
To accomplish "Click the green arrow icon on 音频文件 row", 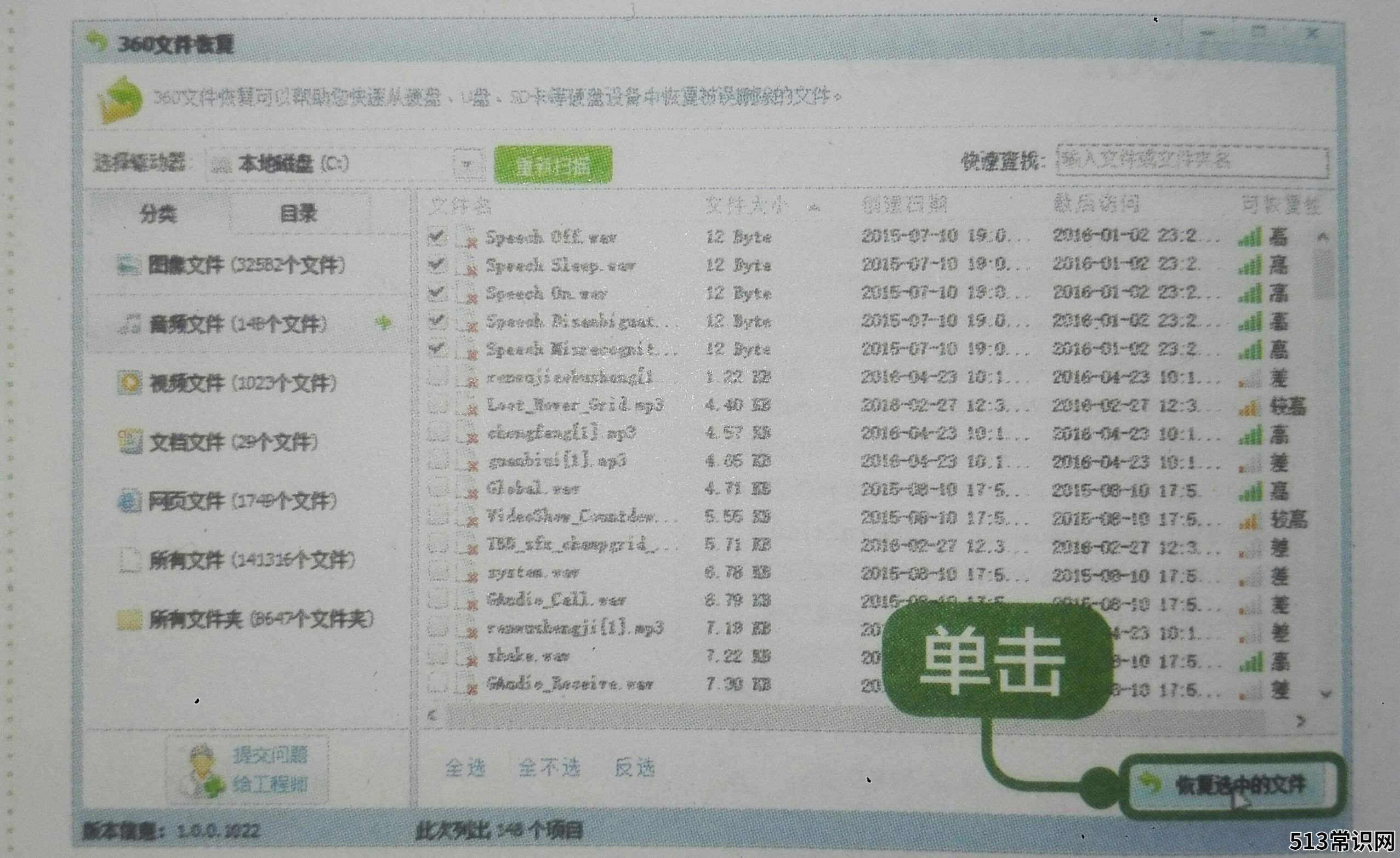I will click(x=384, y=323).
